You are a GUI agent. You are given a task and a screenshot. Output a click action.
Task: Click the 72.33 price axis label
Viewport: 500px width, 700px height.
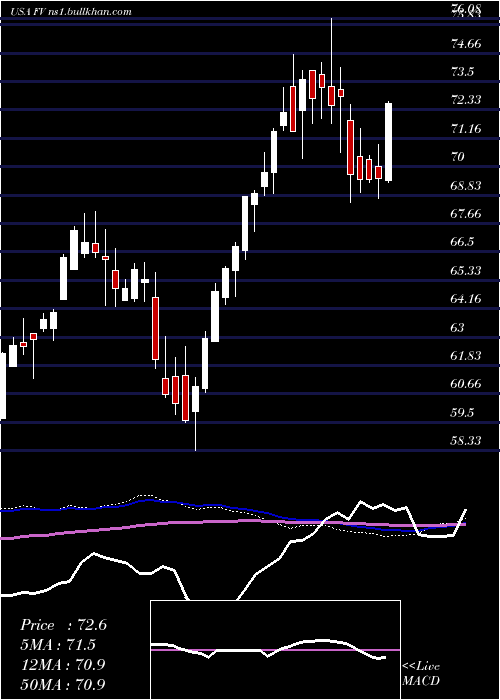point(466,100)
